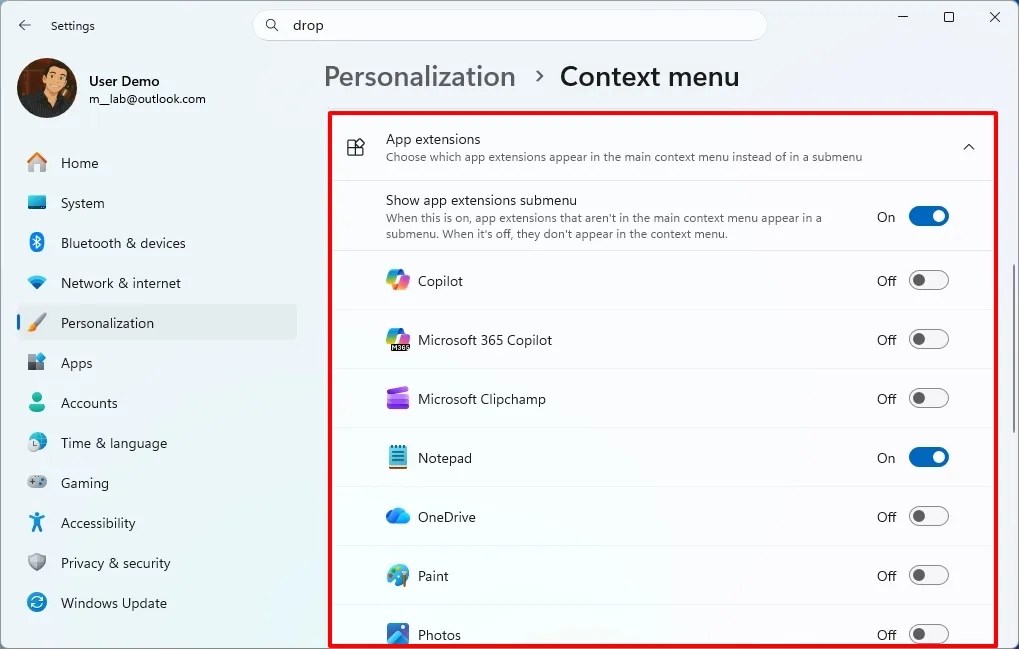This screenshot has width=1019, height=649.
Task: Go to System settings
Action: [x=158, y=203]
